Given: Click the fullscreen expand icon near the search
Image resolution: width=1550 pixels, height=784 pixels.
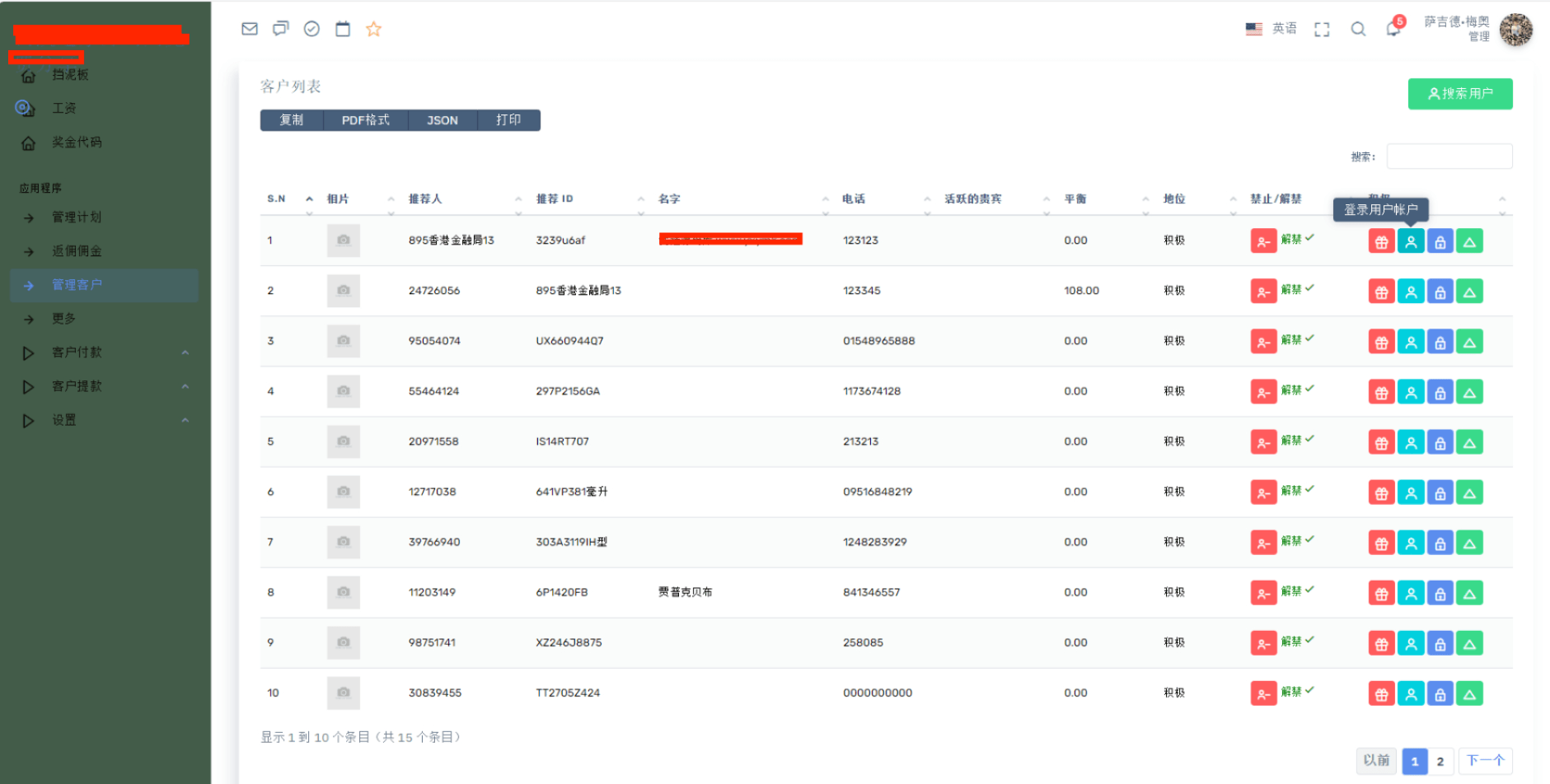Looking at the screenshot, I should tap(1322, 30).
